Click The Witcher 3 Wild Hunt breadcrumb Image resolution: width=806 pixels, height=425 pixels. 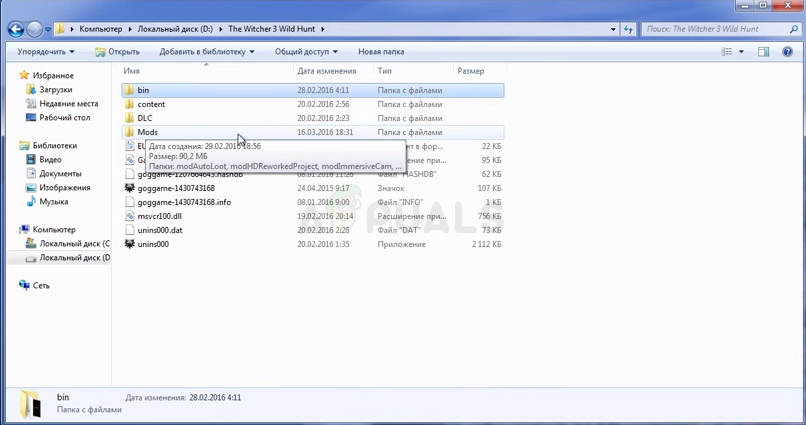[271, 29]
